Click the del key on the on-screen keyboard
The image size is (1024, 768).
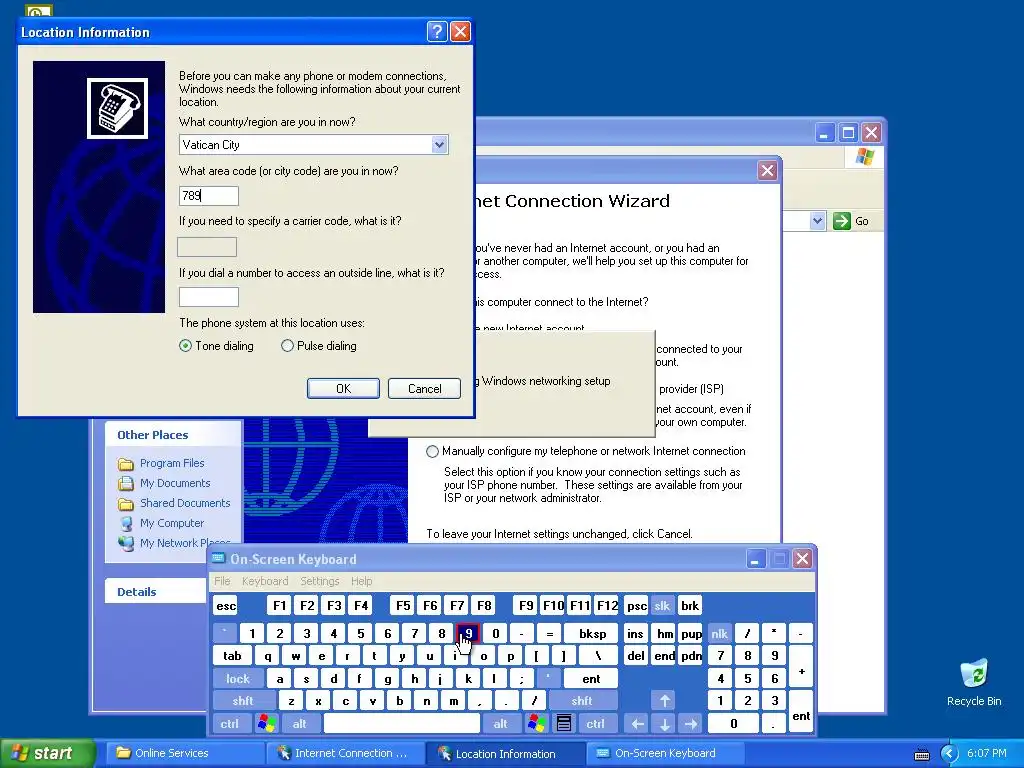click(x=635, y=656)
